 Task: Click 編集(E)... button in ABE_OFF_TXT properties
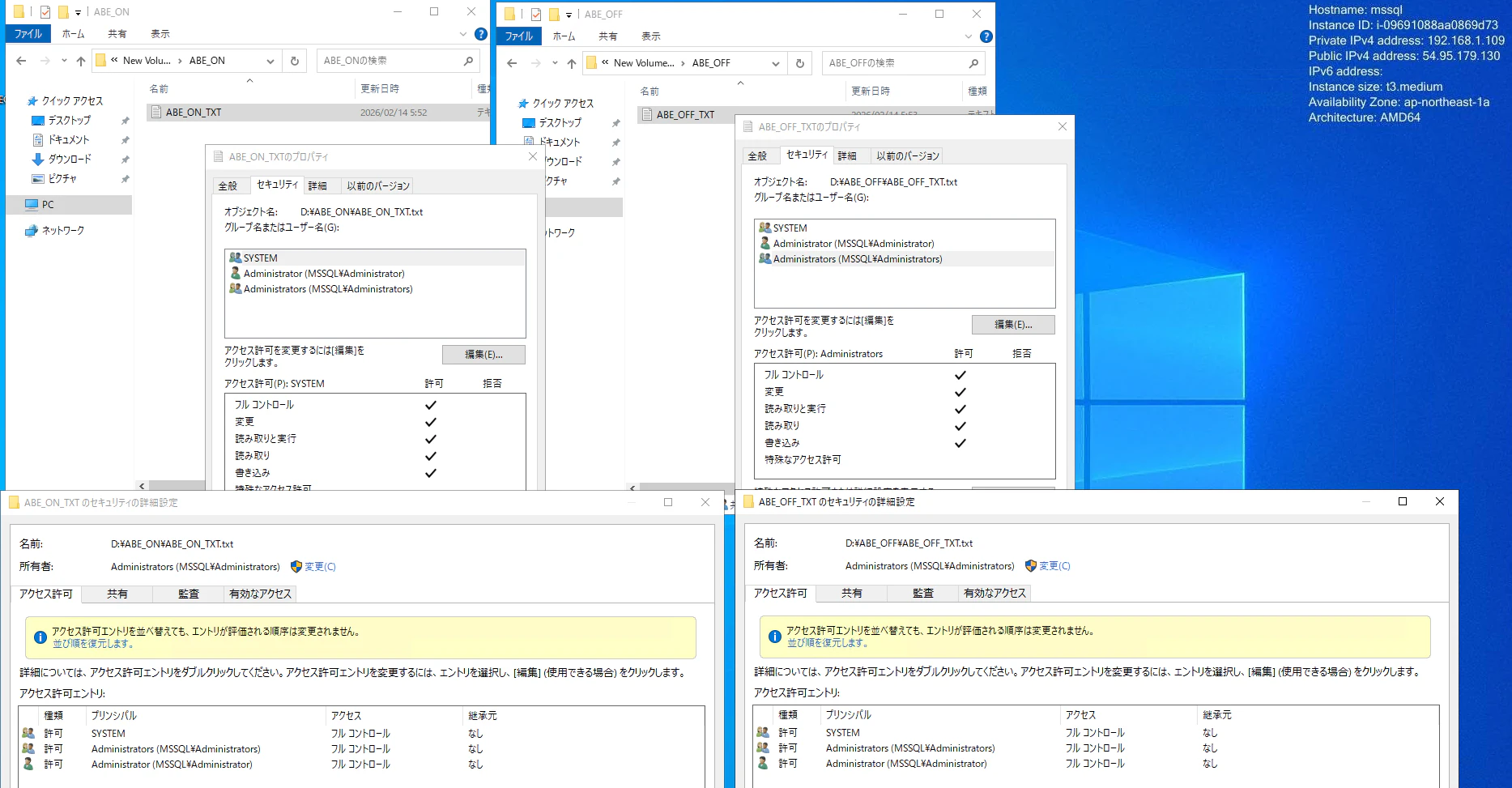click(1013, 325)
